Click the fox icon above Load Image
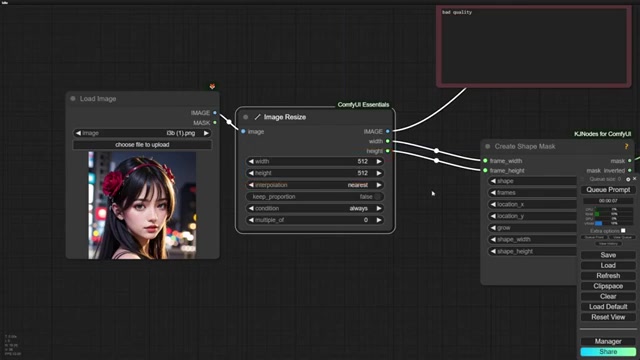This screenshot has width=640, height=360. [x=212, y=86]
